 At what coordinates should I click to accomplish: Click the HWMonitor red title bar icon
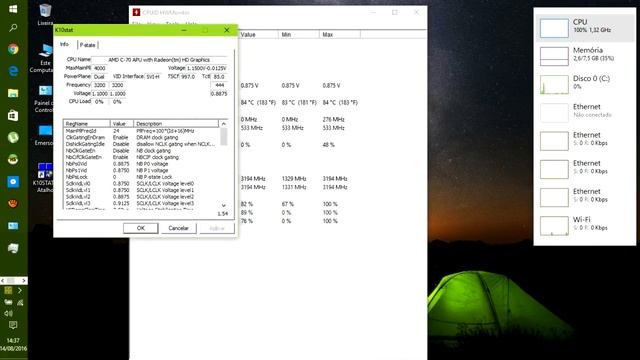click(136, 12)
